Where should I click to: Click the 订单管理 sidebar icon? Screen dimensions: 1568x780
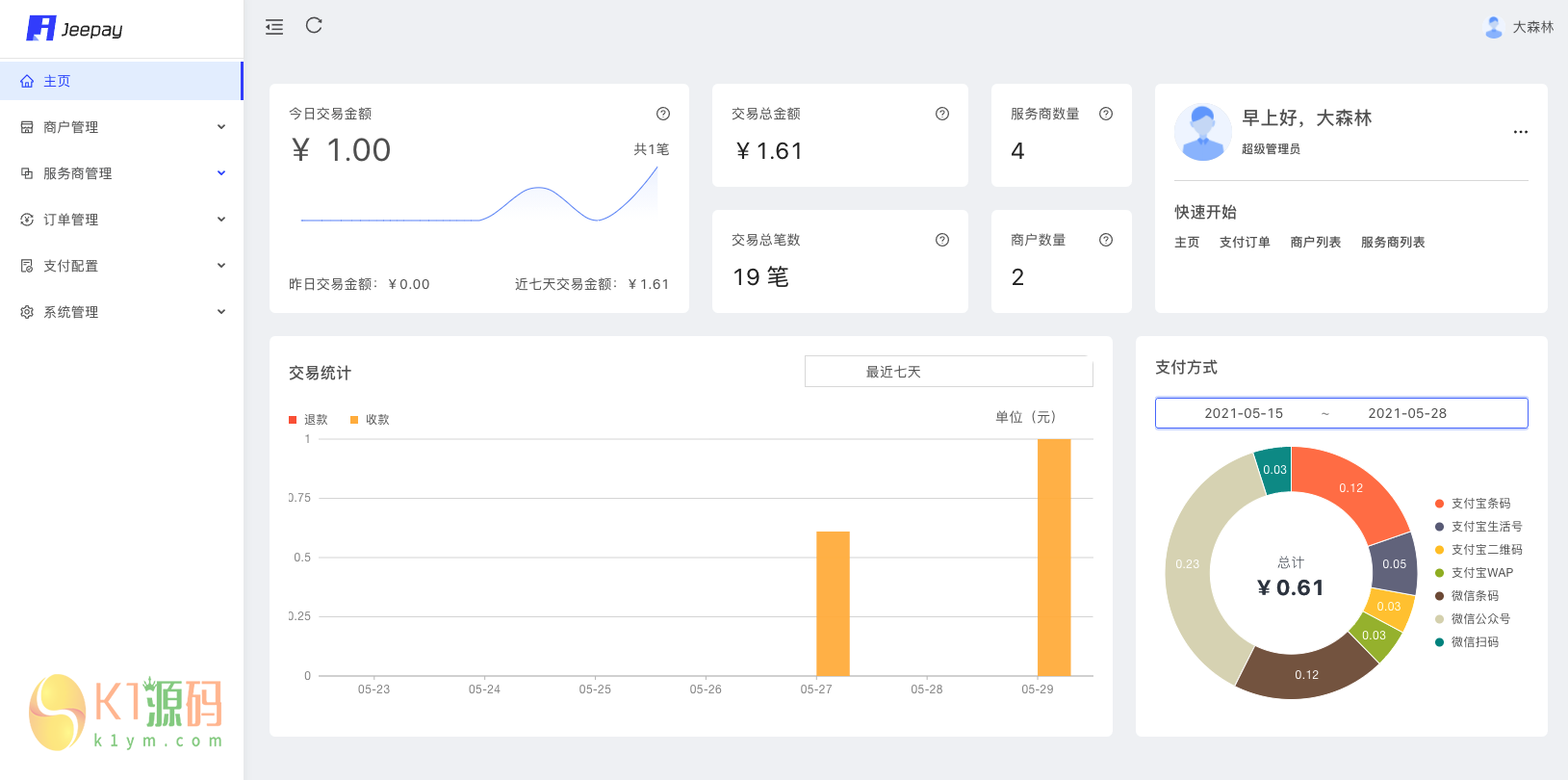click(x=27, y=220)
